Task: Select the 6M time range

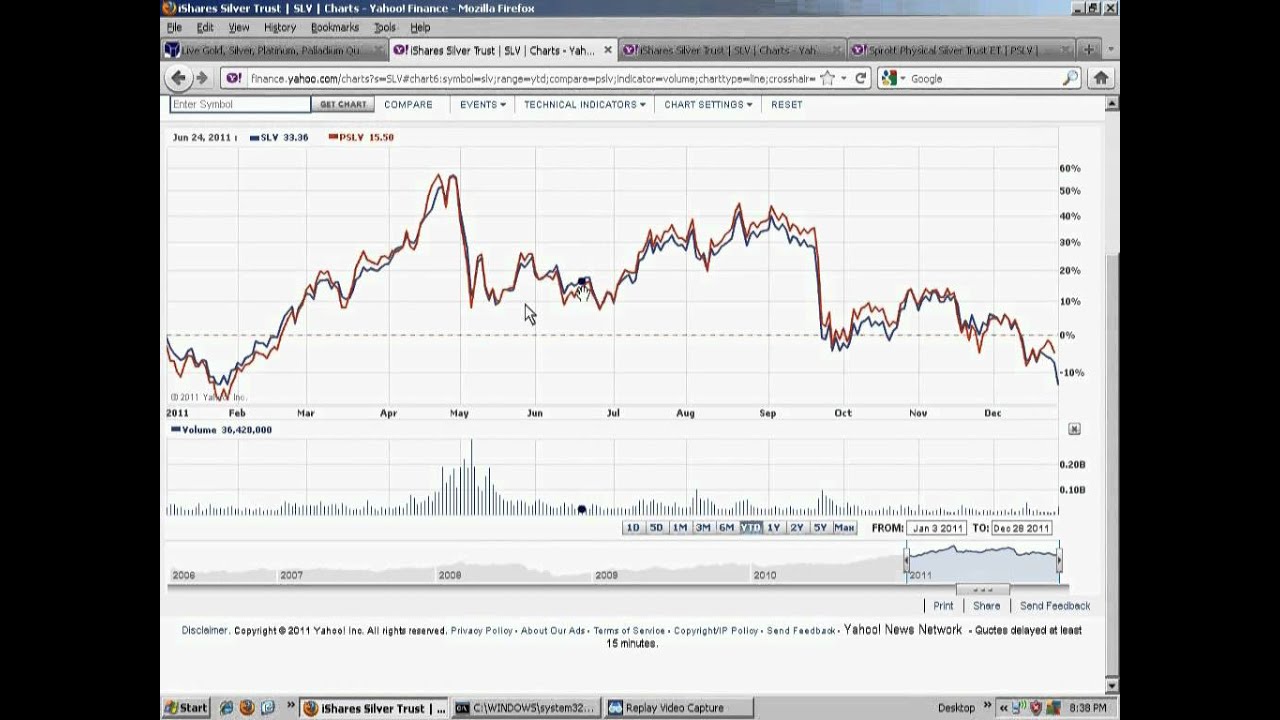Action: click(x=726, y=528)
